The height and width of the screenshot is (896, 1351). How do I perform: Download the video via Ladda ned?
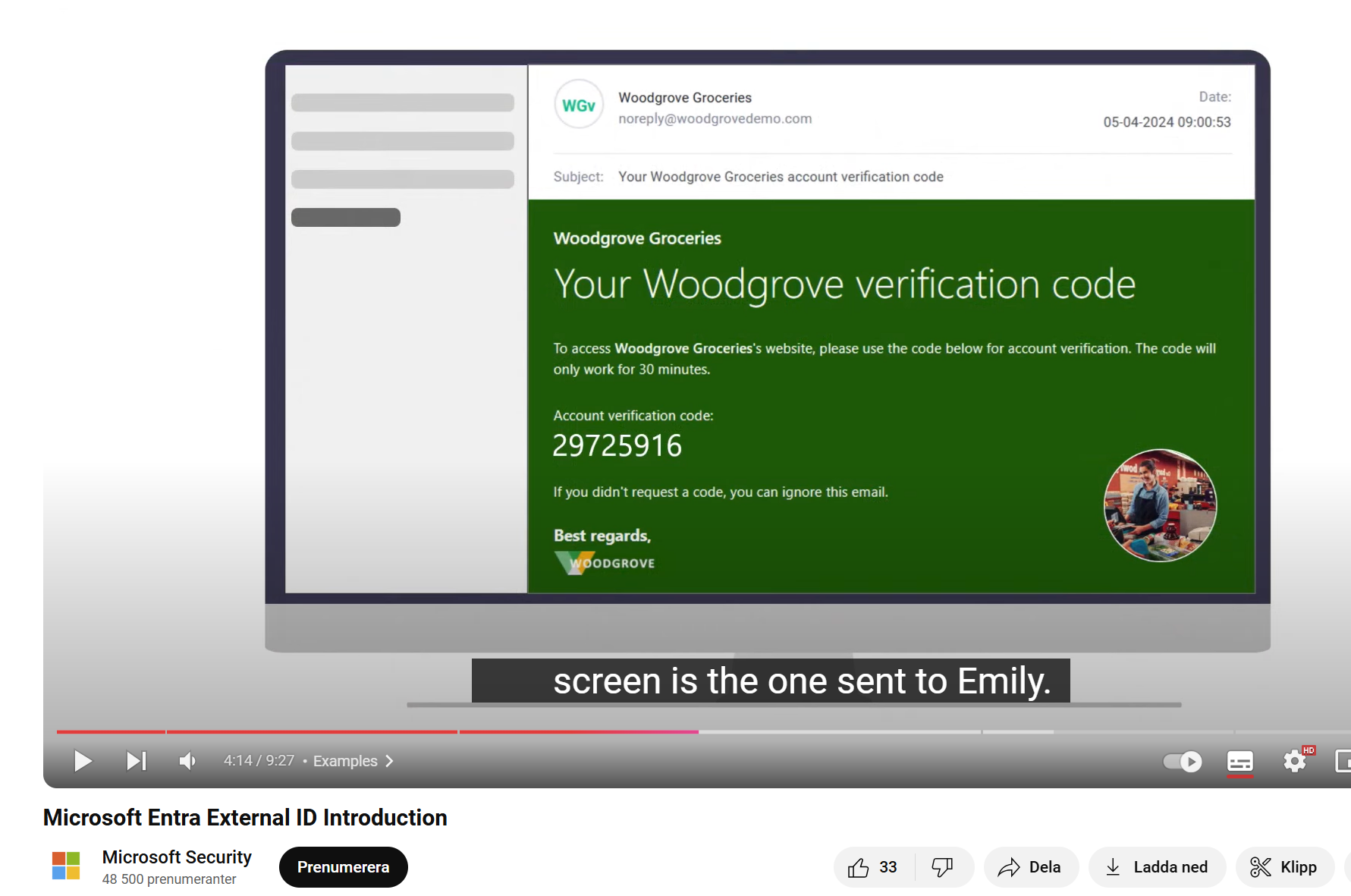[1157, 867]
